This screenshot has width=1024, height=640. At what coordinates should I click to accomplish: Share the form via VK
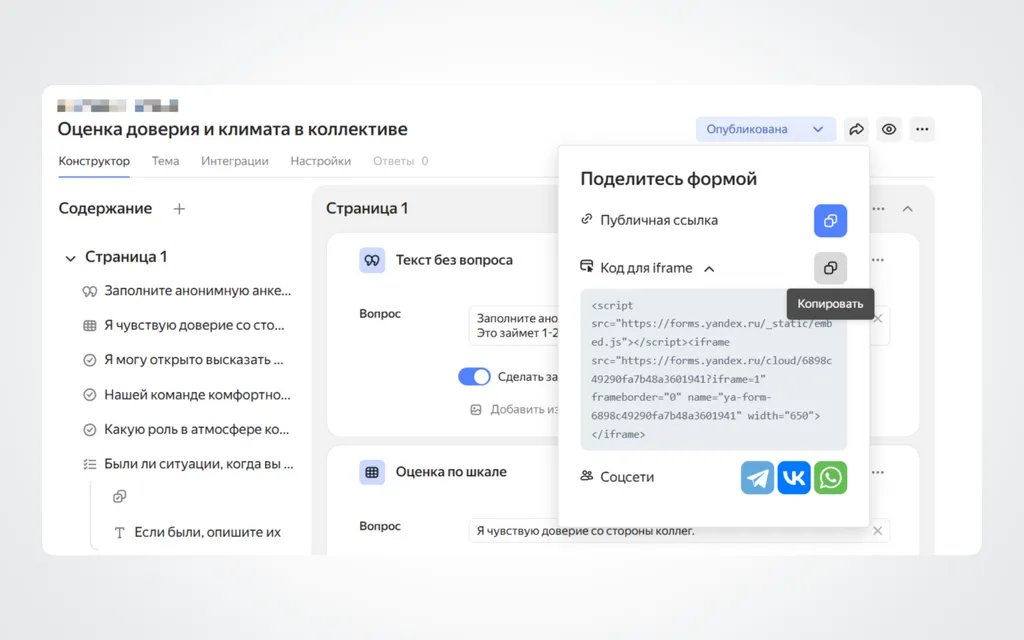pyautogui.click(x=793, y=477)
